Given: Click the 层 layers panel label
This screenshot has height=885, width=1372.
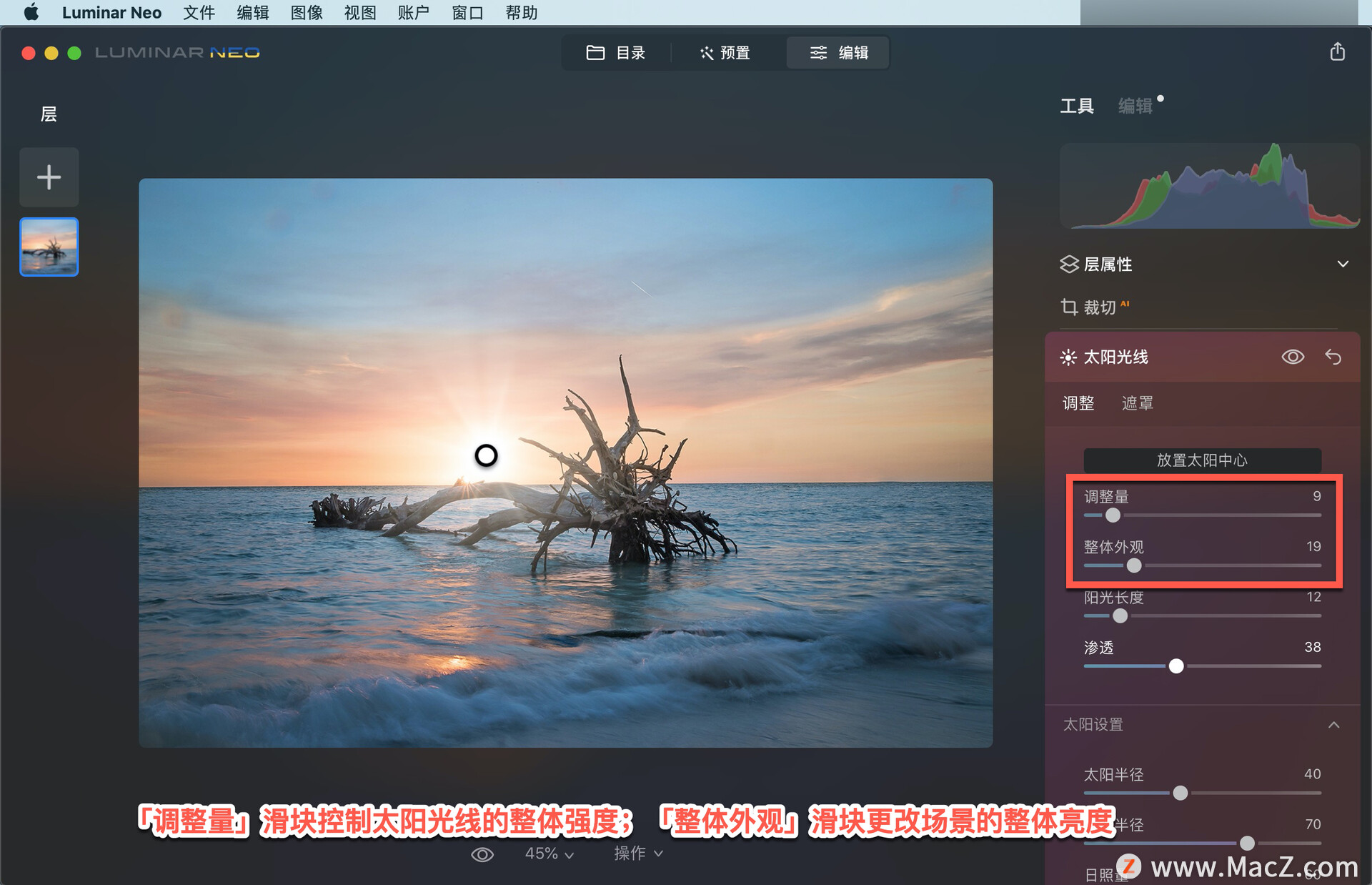Looking at the screenshot, I should [x=49, y=114].
